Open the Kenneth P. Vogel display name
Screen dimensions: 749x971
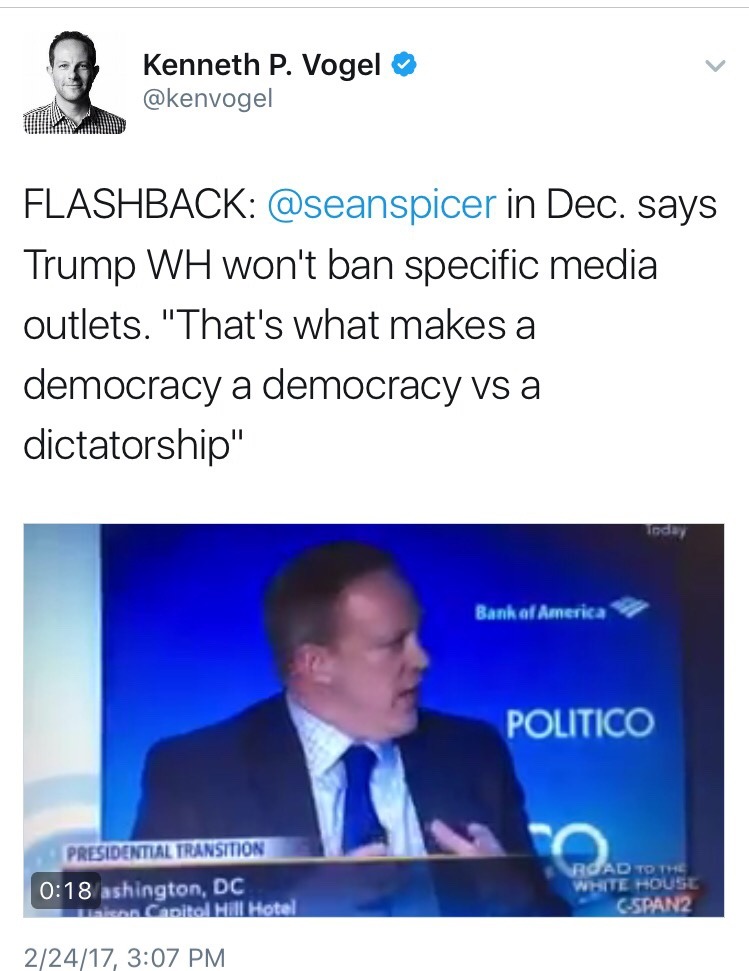click(261, 64)
